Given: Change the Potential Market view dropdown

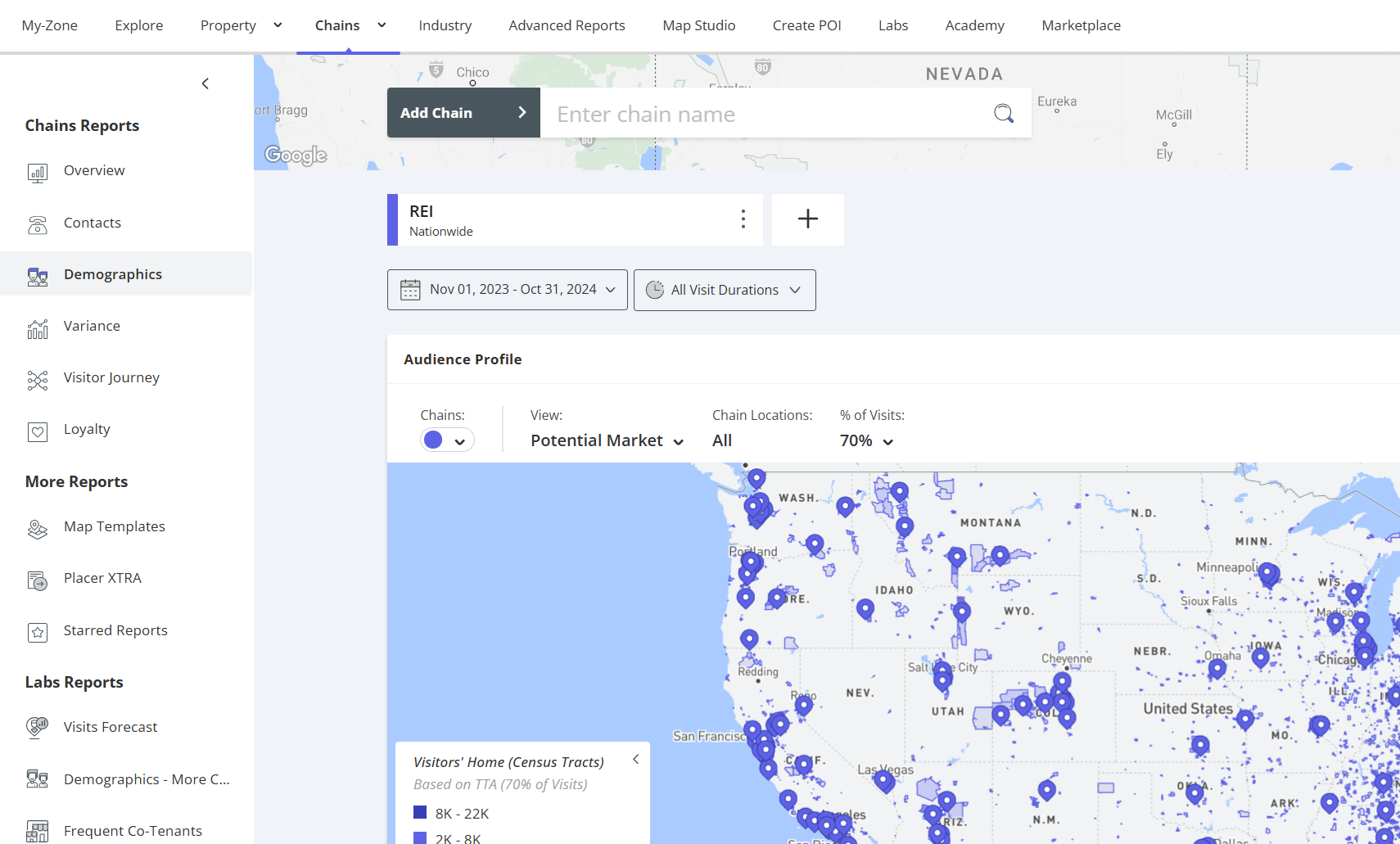Looking at the screenshot, I should tap(607, 440).
